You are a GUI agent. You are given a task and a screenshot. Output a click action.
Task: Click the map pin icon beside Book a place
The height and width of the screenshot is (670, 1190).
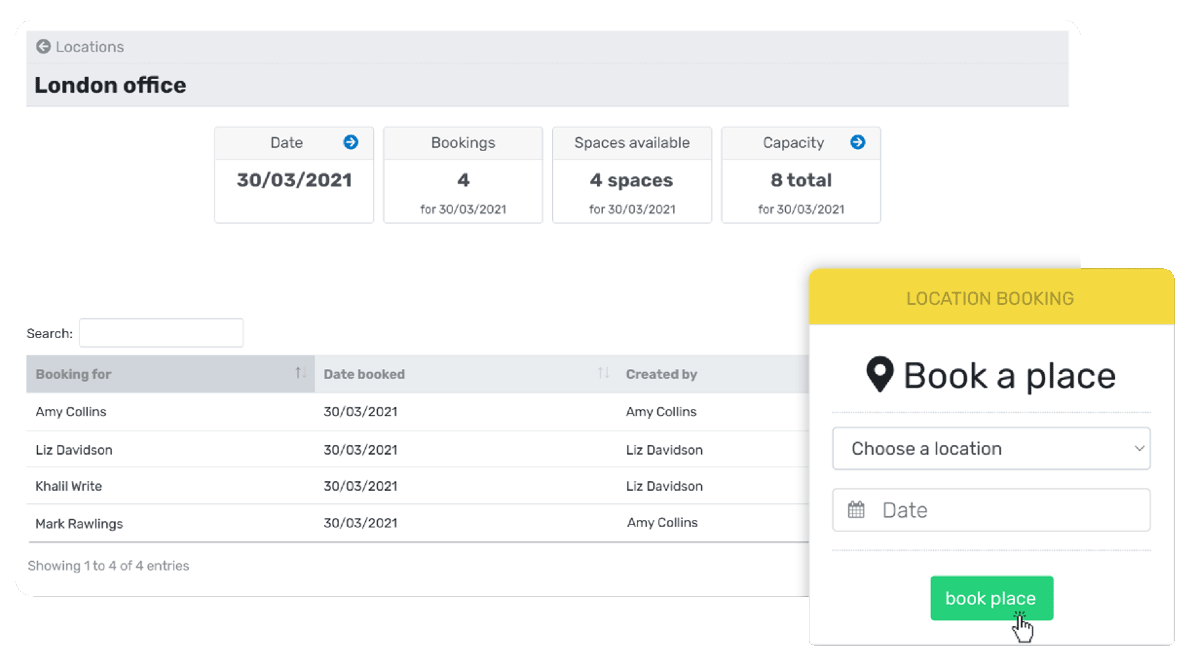[879, 374]
